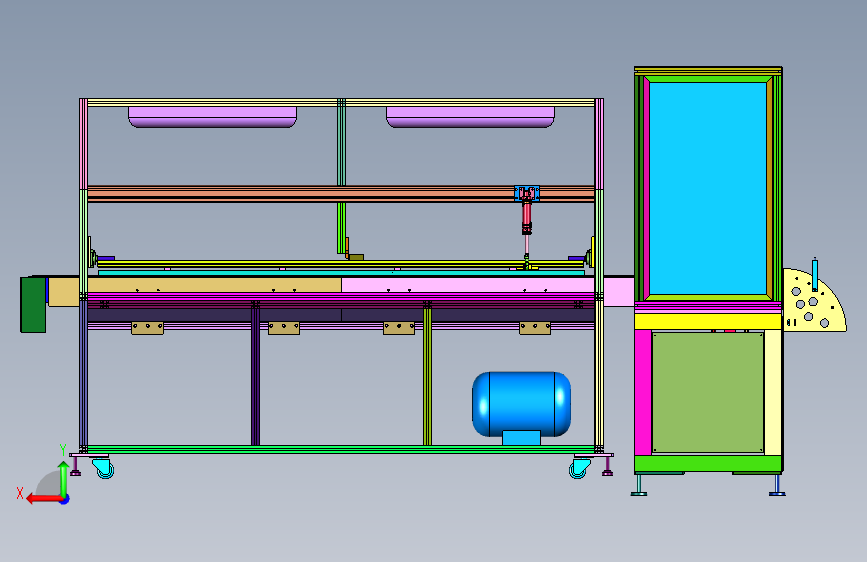
Task: Select the left cyan caster wheel
Action: tap(103, 468)
